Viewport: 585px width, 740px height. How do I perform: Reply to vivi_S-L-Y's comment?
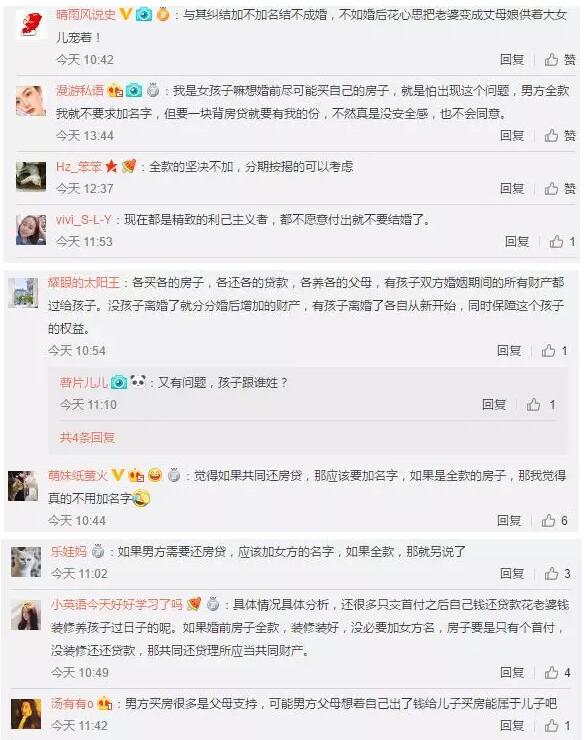tap(517, 242)
